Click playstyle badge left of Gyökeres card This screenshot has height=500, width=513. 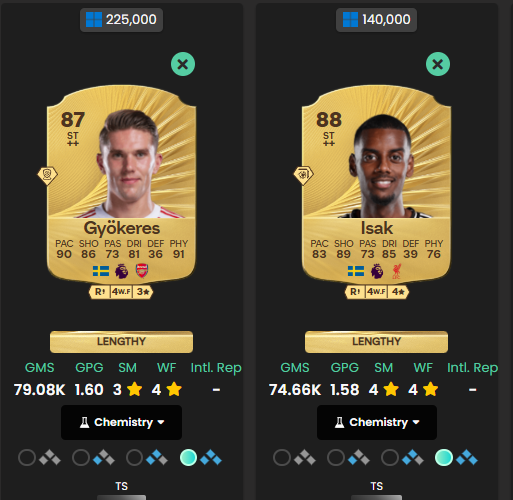pyautogui.click(x=48, y=175)
